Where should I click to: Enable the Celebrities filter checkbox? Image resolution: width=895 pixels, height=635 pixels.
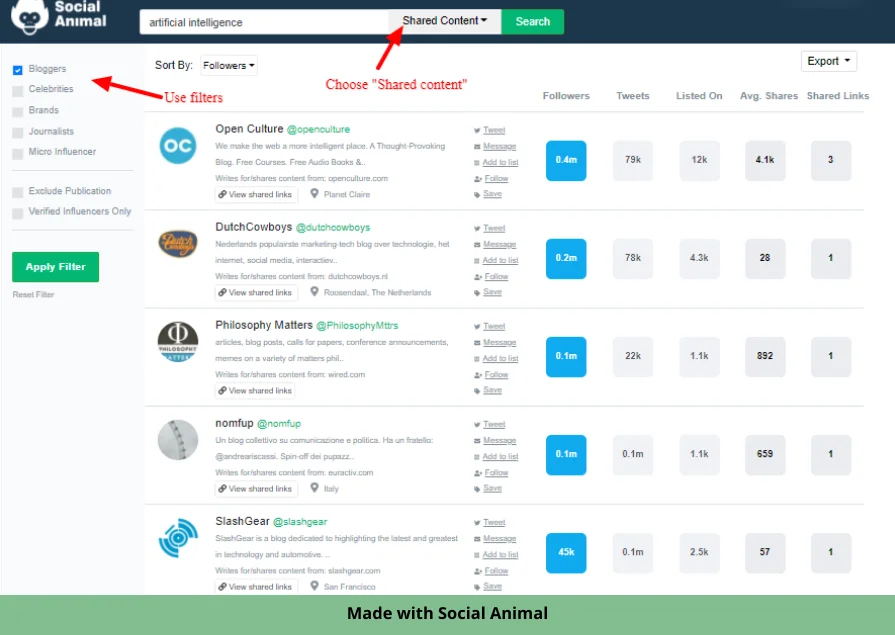pos(18,90)
